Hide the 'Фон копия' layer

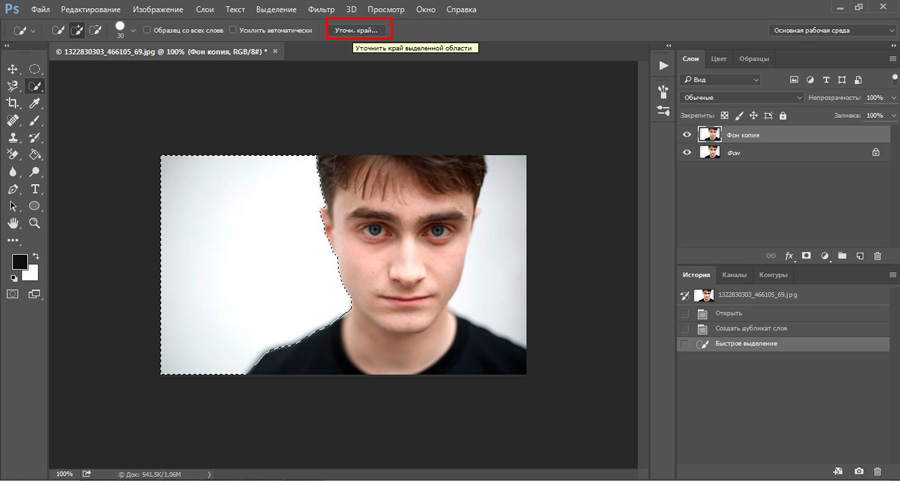686,134
